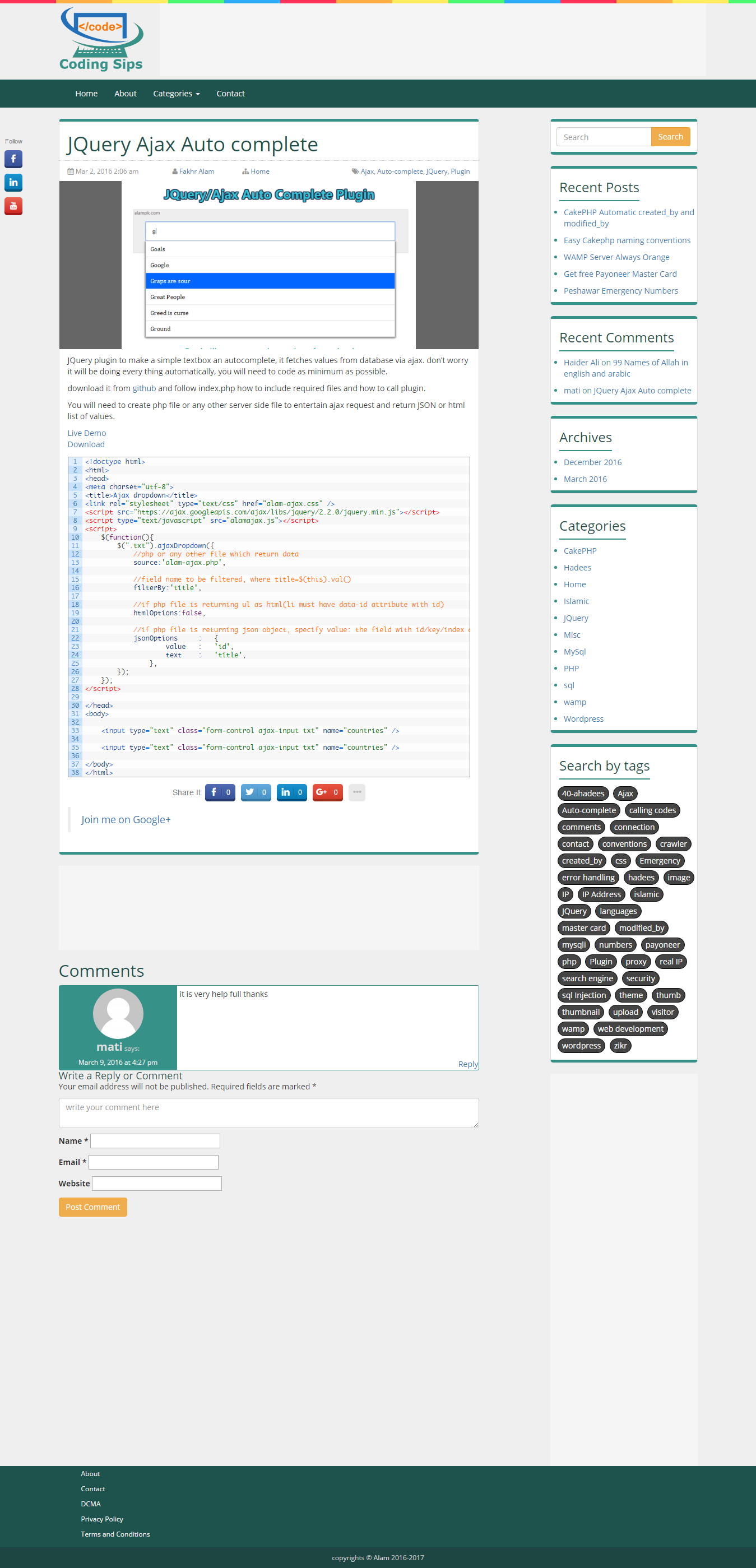Reply to mati's comment

point(467,1064)
